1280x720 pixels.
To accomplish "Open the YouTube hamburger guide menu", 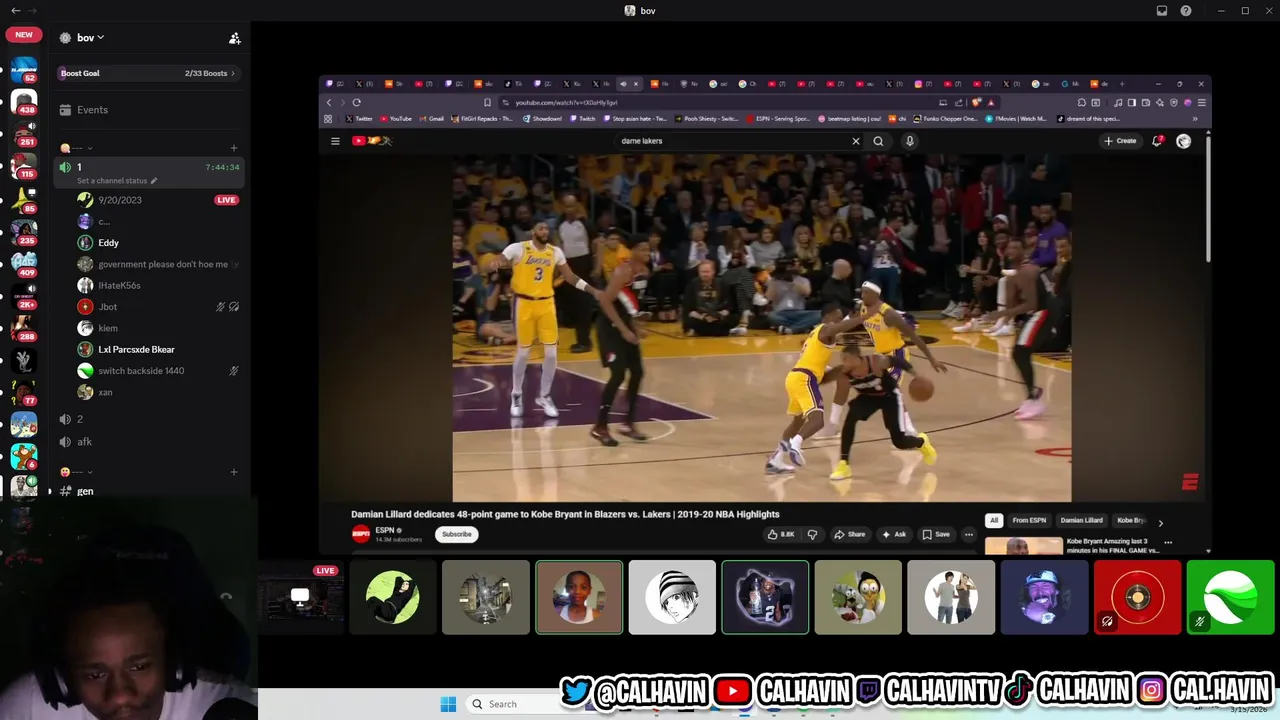I will (x=335, y=141).
